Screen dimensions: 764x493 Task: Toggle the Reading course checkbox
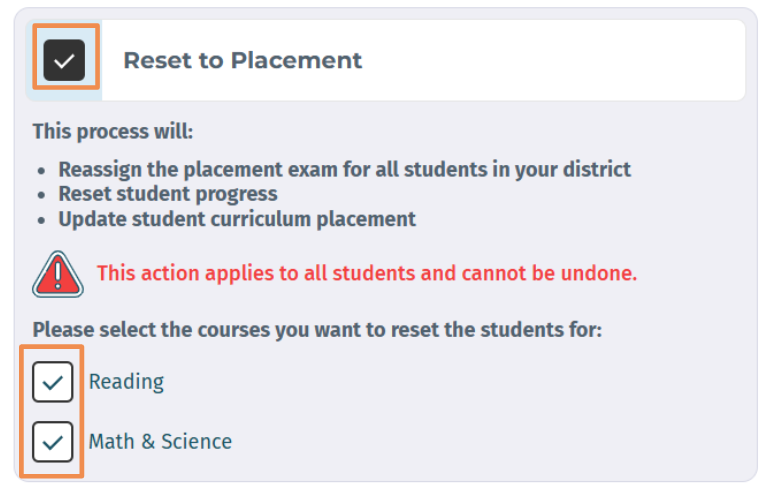pos(53,382)
